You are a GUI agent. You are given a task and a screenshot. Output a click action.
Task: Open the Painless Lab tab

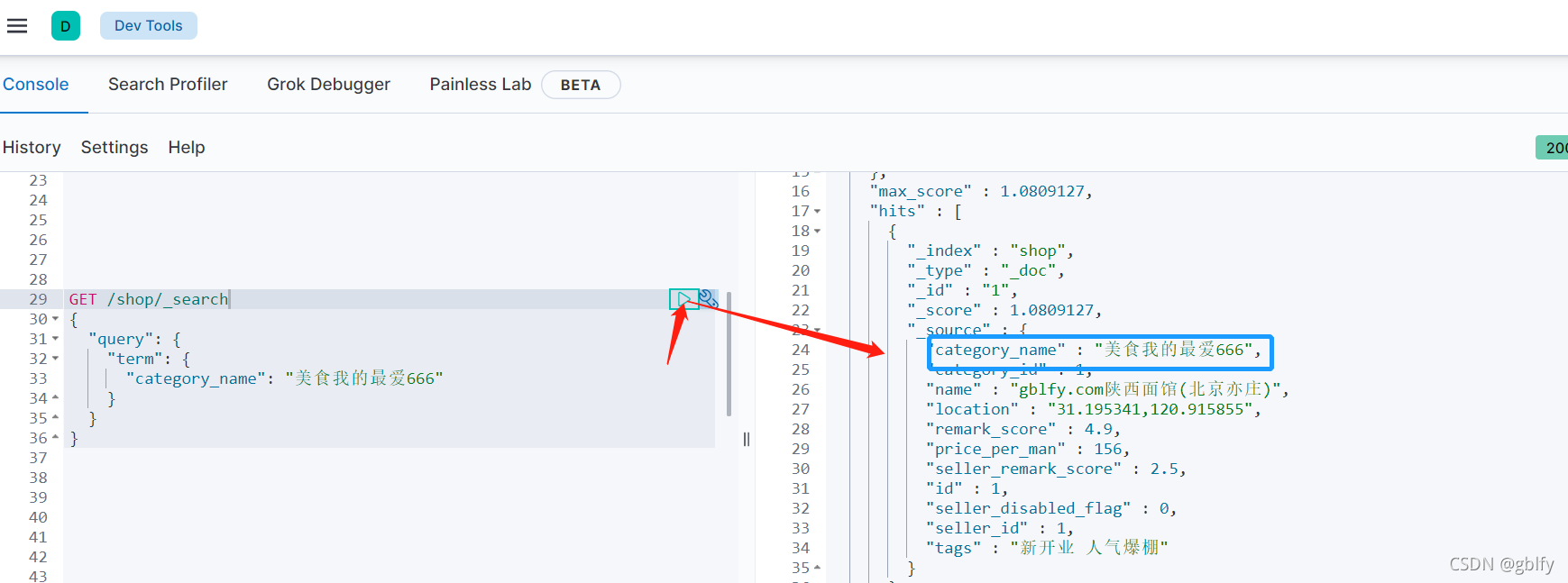click(x=481, y=84)
